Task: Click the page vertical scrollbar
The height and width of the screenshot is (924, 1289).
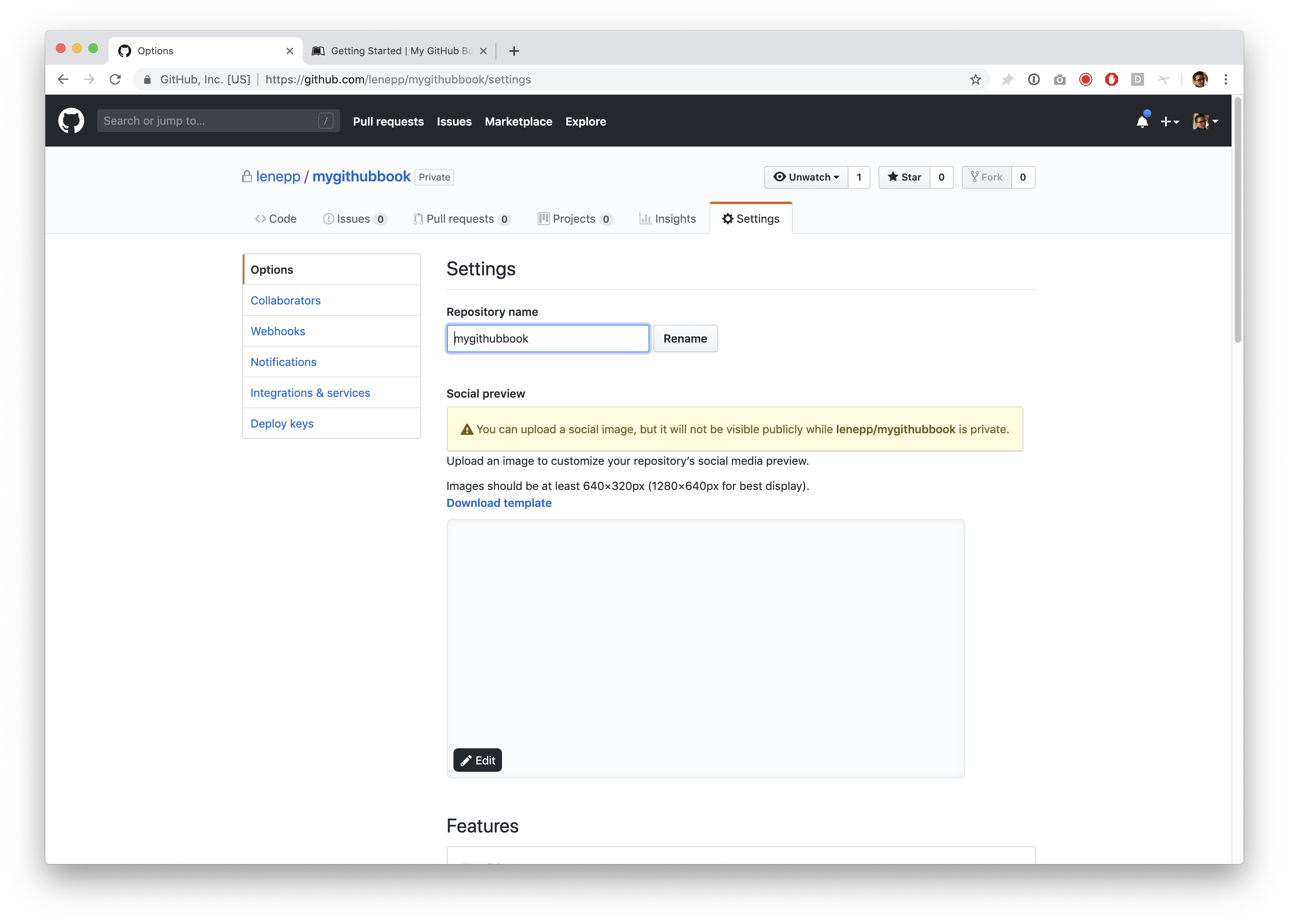Action: [1237, 219]
